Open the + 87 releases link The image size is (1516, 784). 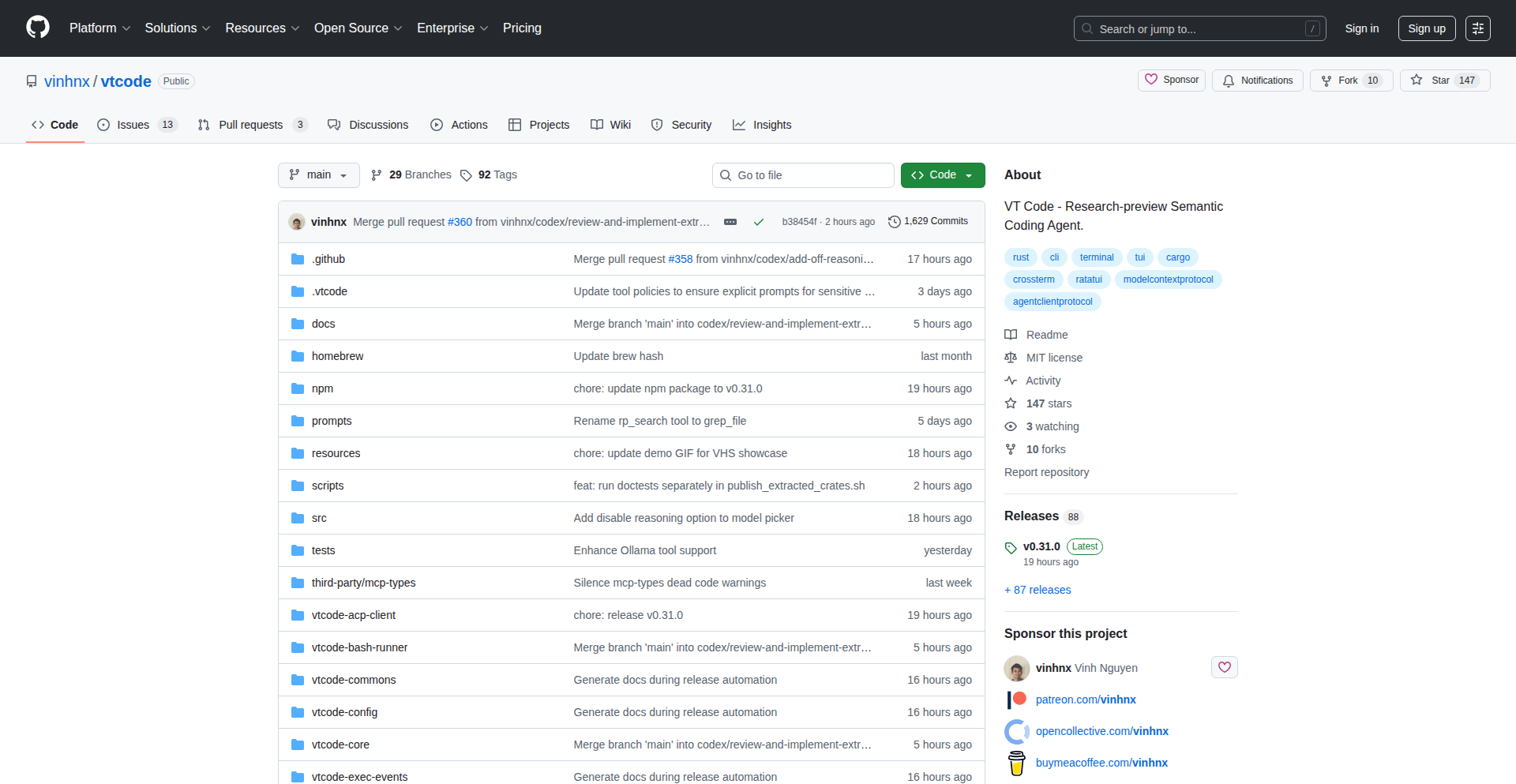(x=1038, y=590)
